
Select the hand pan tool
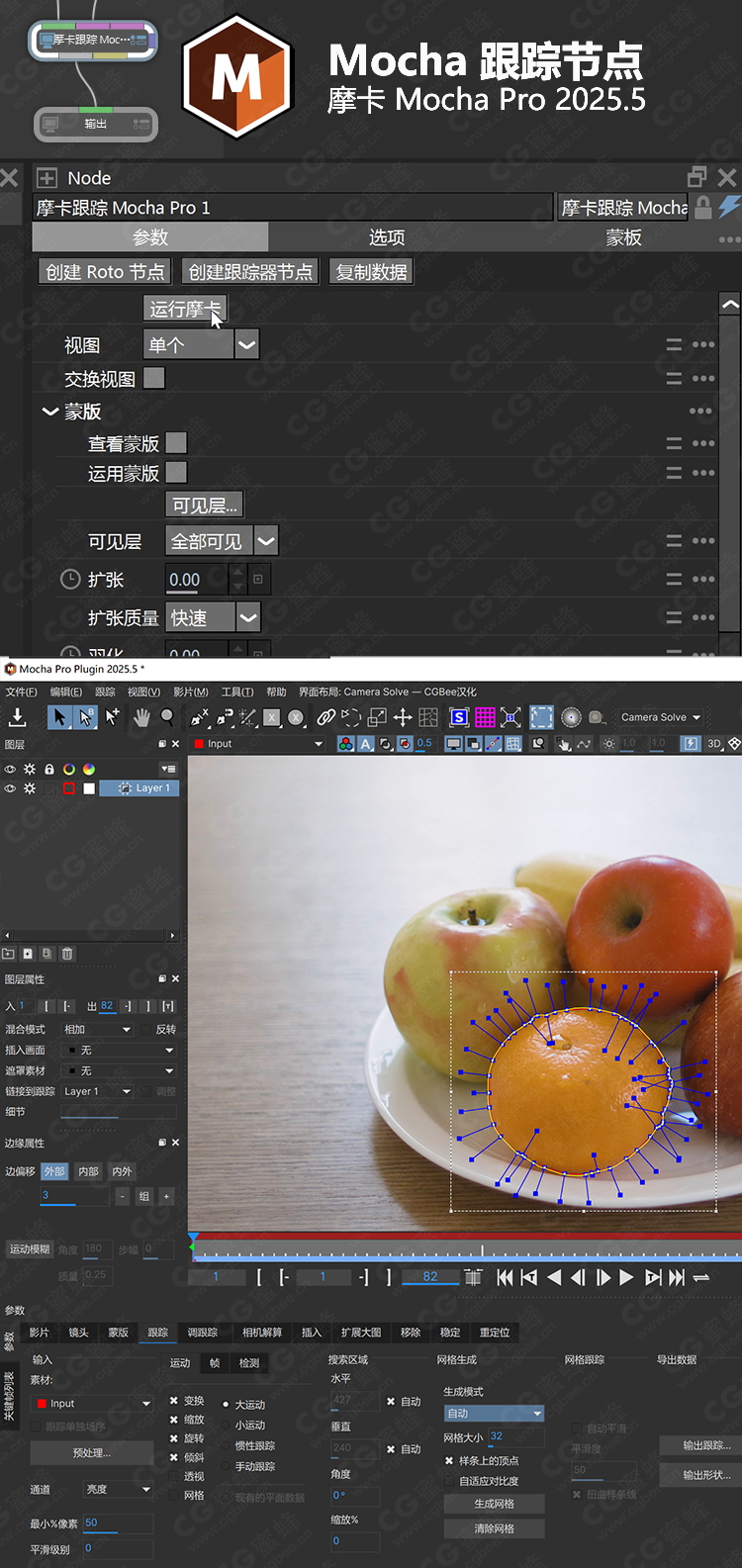tap(141, 717)
